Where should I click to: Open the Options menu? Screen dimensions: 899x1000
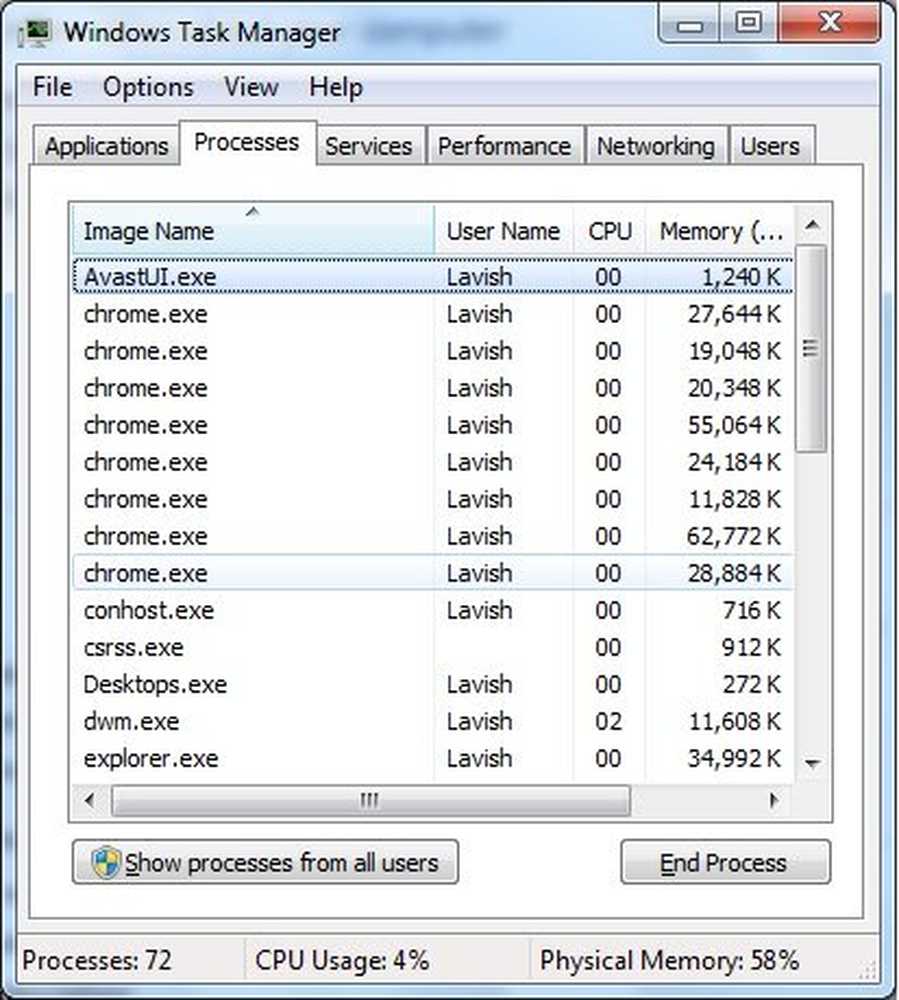pos(148,87)
